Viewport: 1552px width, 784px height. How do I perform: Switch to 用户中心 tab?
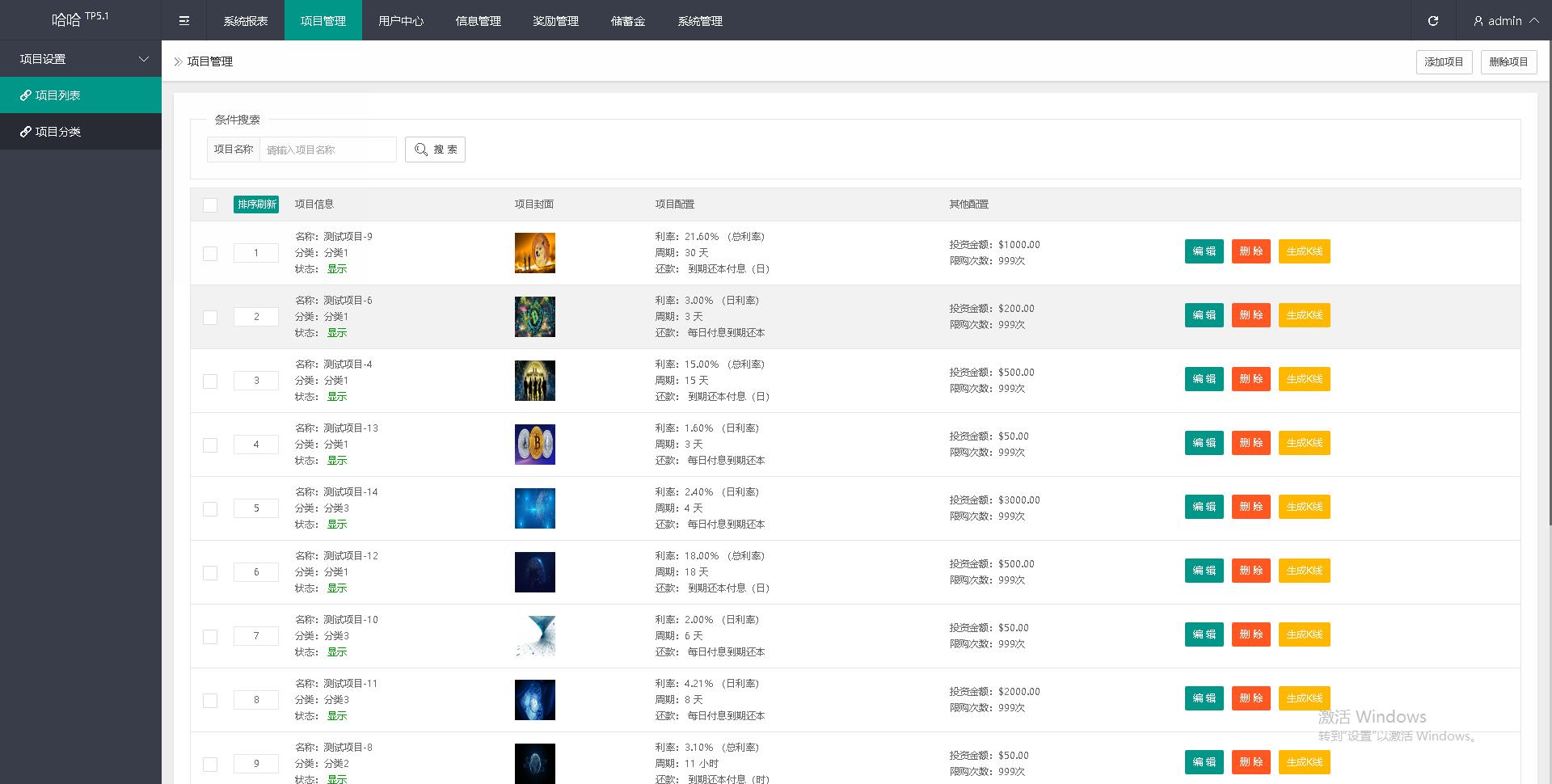[x=400, y=21]
